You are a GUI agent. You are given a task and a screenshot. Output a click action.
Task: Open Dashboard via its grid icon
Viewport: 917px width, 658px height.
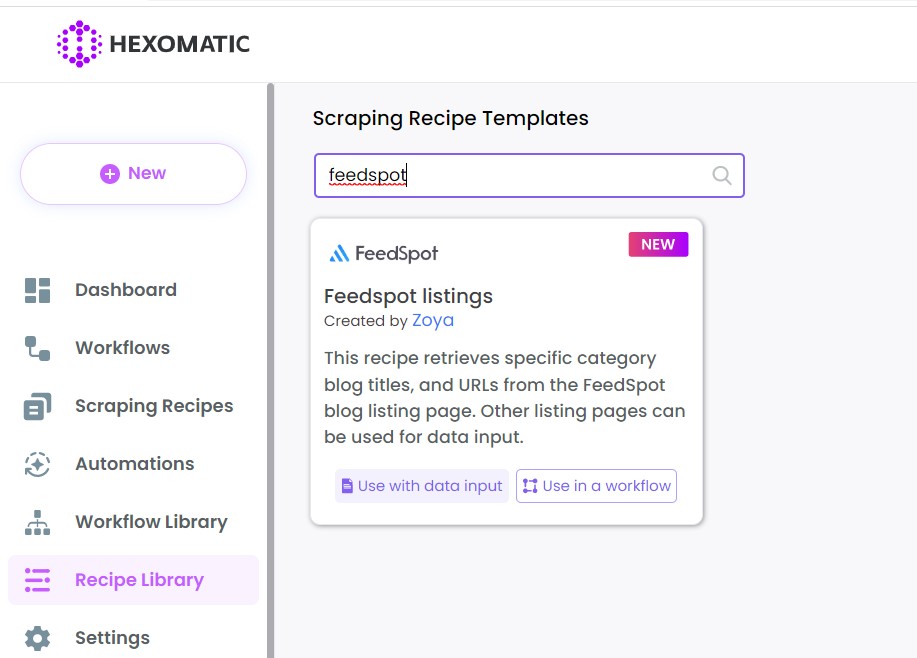click(x=37, y=290)
